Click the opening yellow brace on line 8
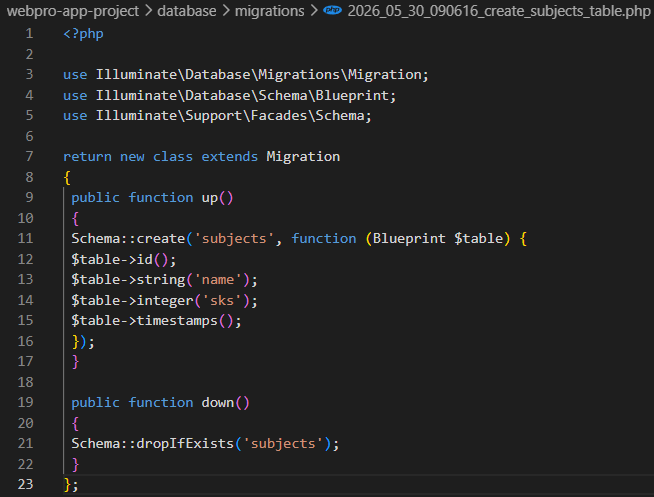This screenshot has height=497, width=654. [67, 177]
